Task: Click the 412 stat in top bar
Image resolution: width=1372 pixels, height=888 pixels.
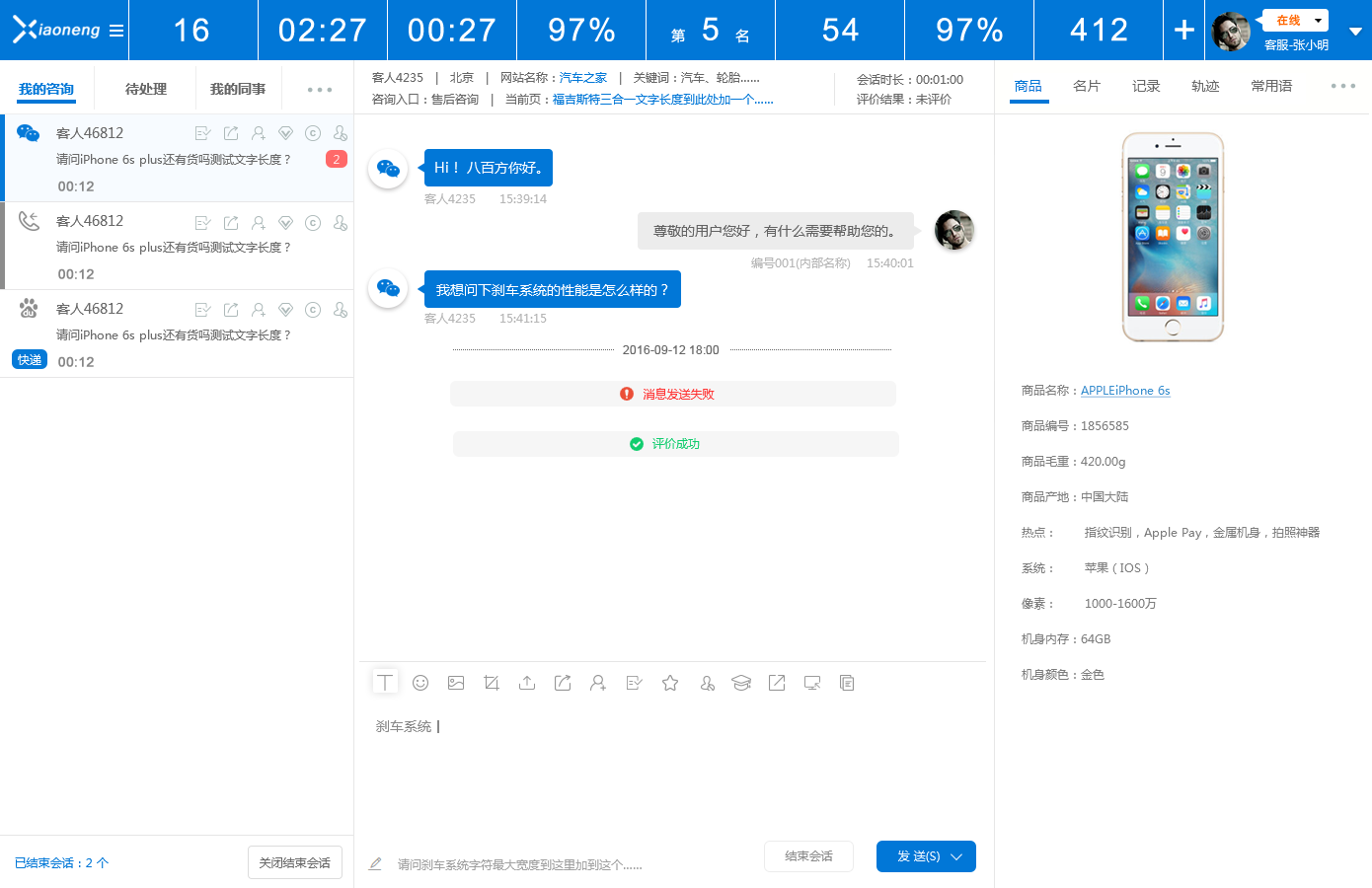Action: pos(1099,31)
